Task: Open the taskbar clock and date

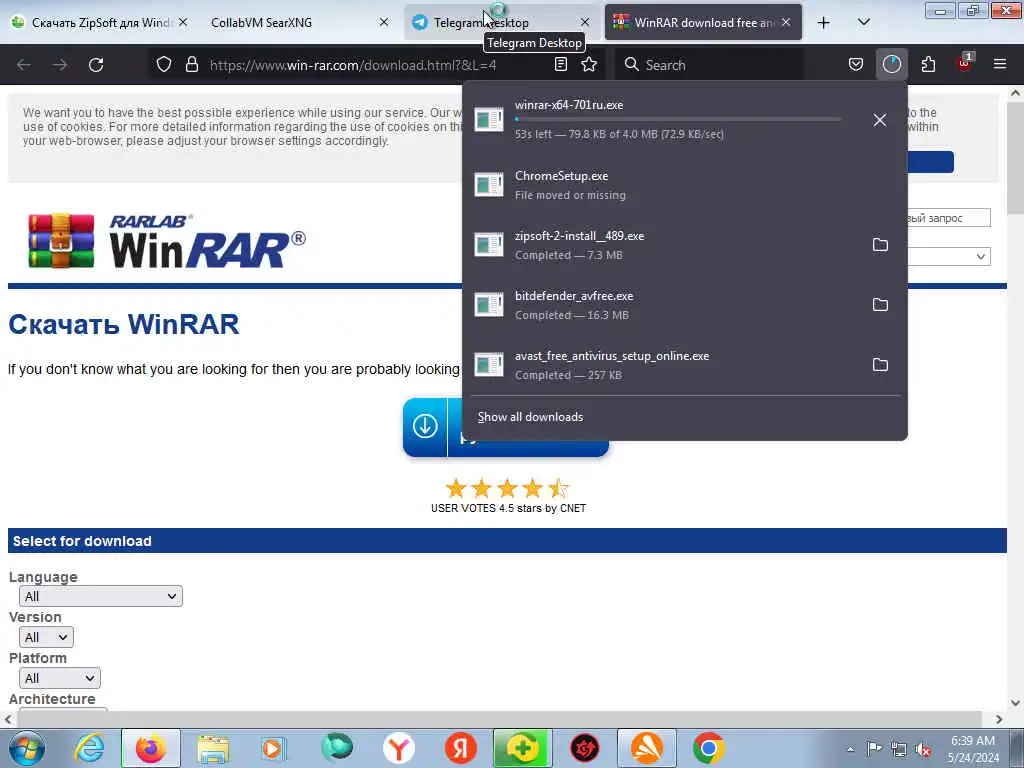Action: point(973,749)
